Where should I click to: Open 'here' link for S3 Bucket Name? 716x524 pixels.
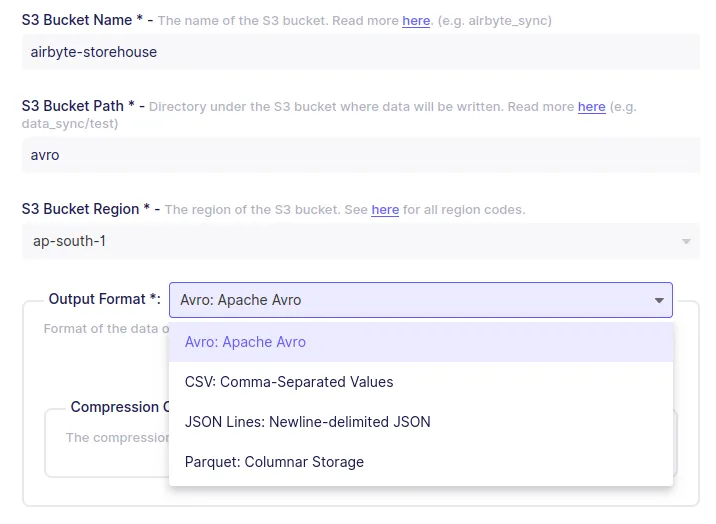(416, 21)
